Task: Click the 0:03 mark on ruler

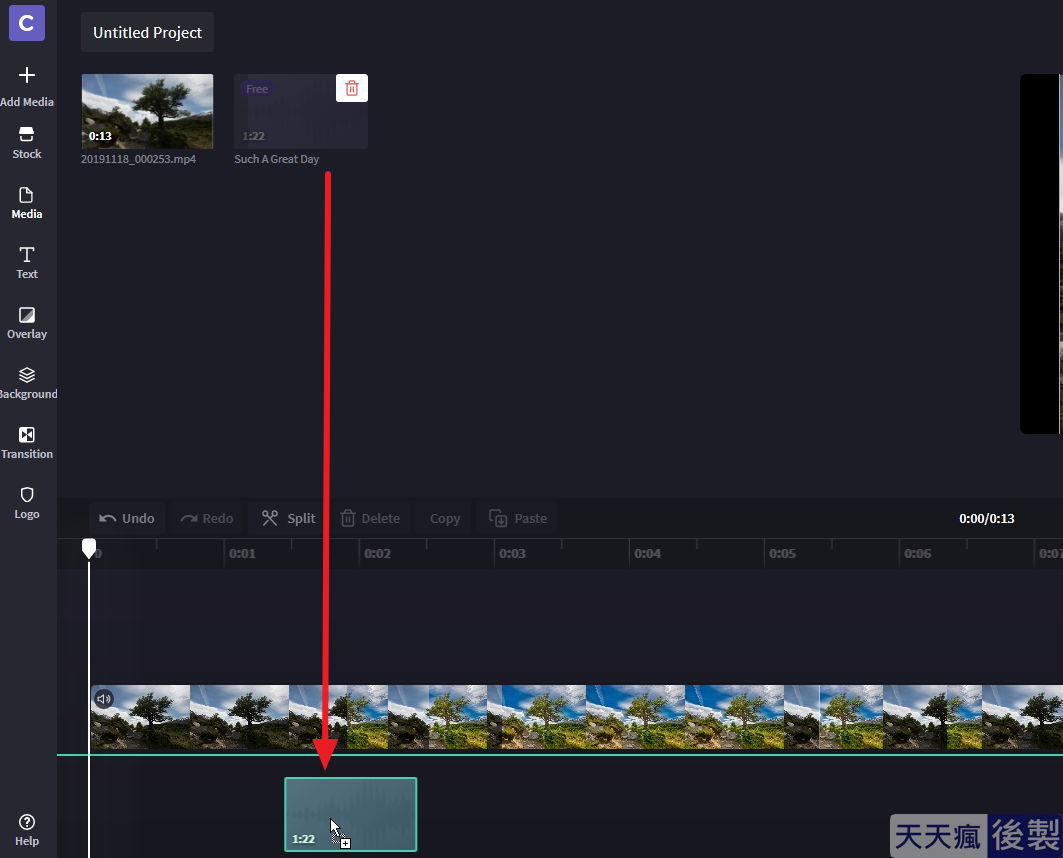Action: 512,554
